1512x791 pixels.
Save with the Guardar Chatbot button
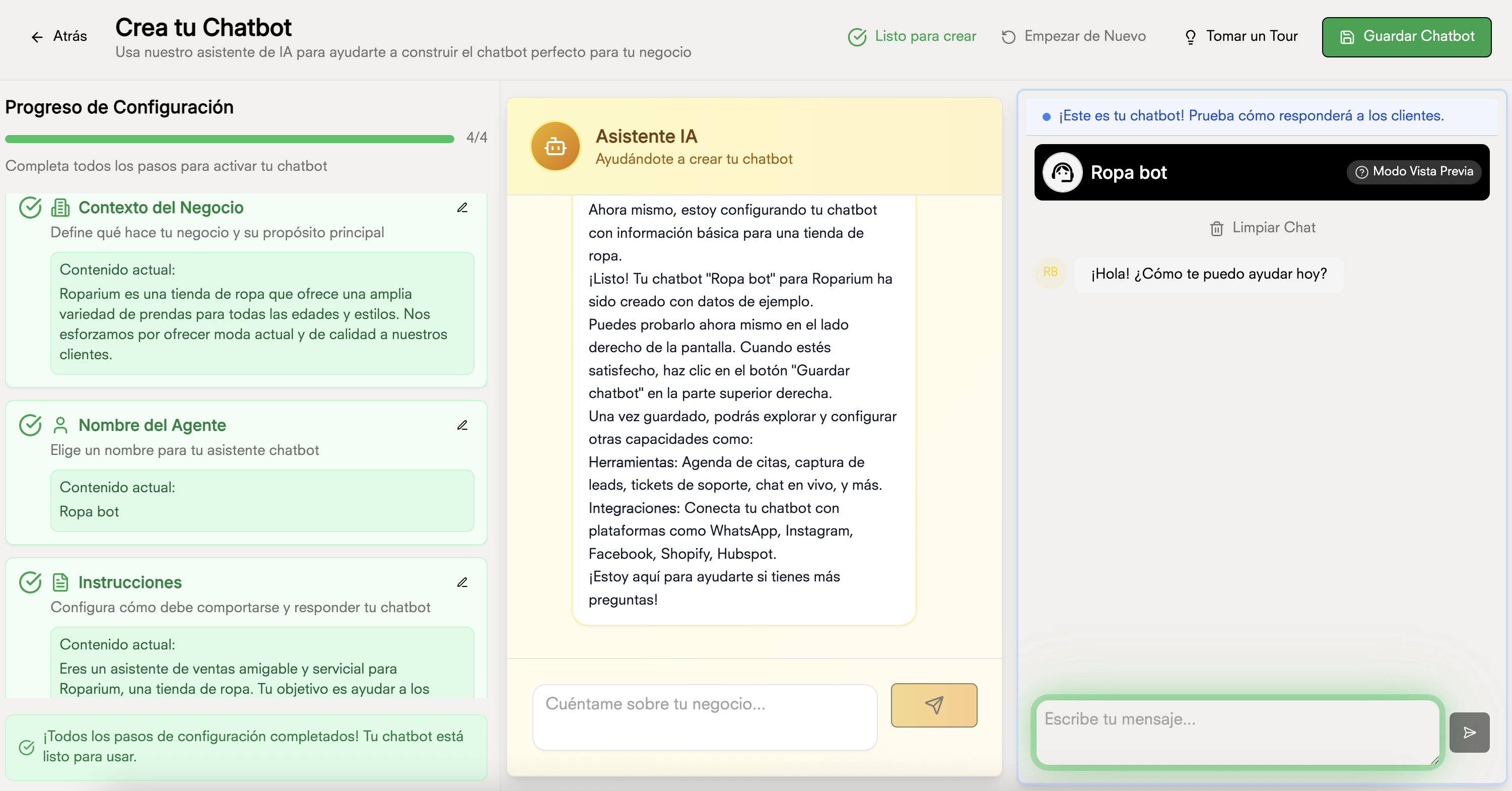click(1406, 36)
